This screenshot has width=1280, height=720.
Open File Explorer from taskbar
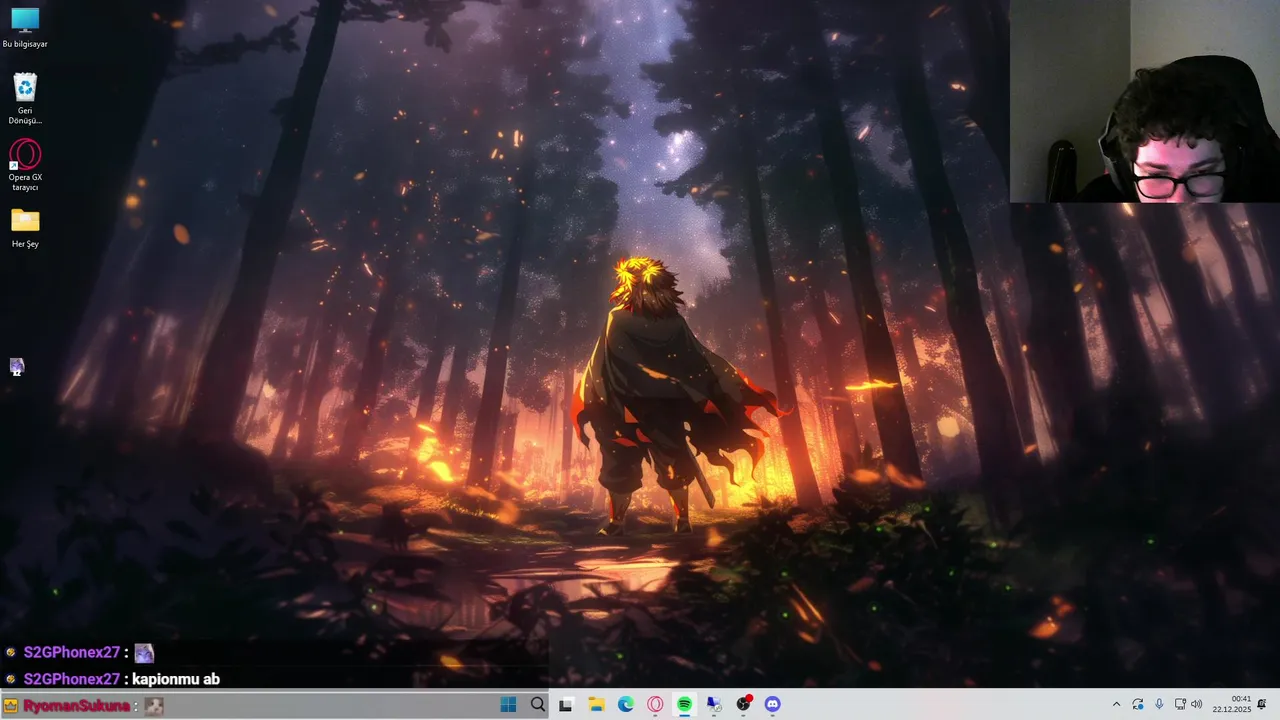tap(596, 704)
